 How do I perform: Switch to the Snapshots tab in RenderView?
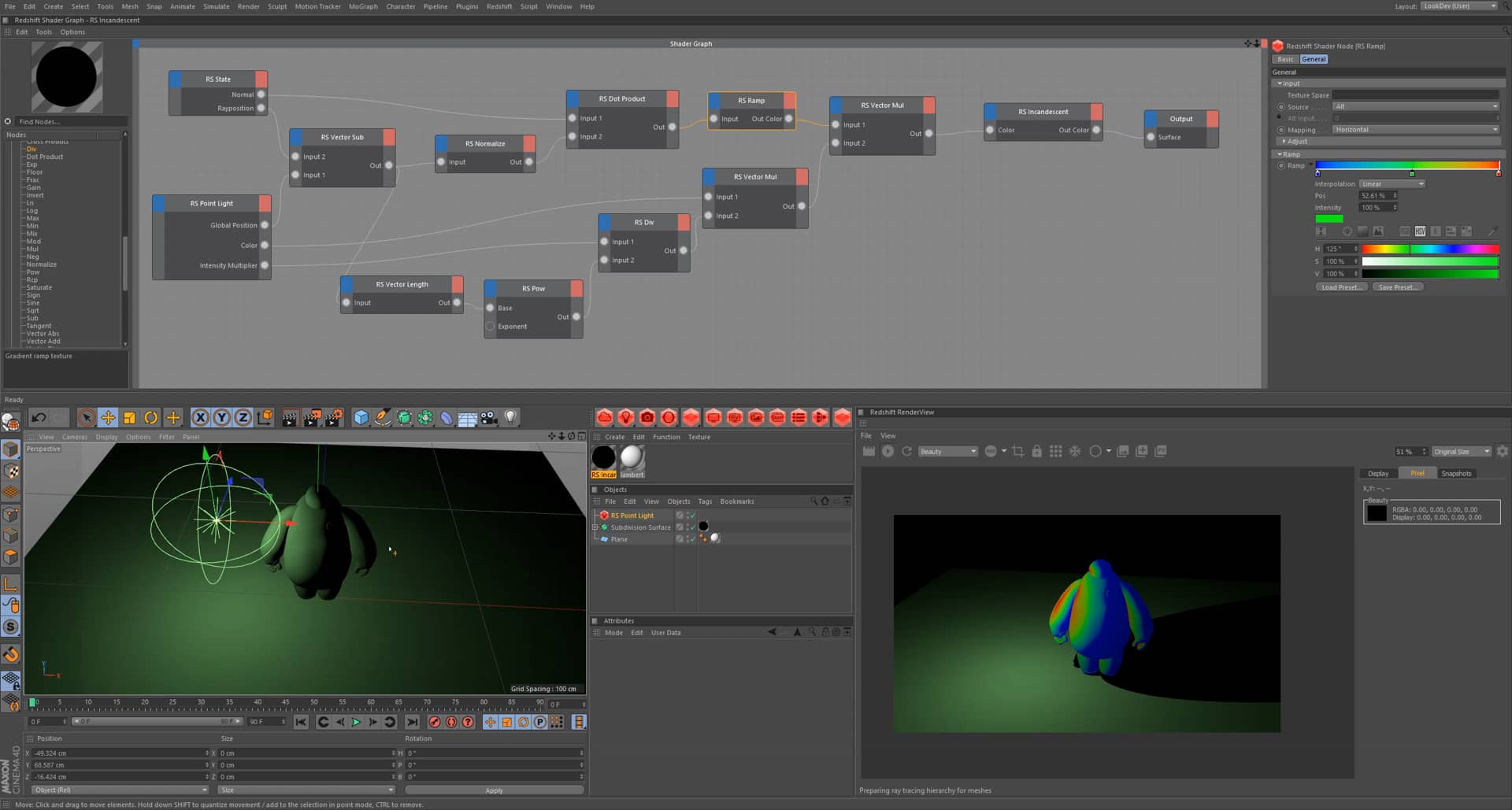click(1456, 473)
